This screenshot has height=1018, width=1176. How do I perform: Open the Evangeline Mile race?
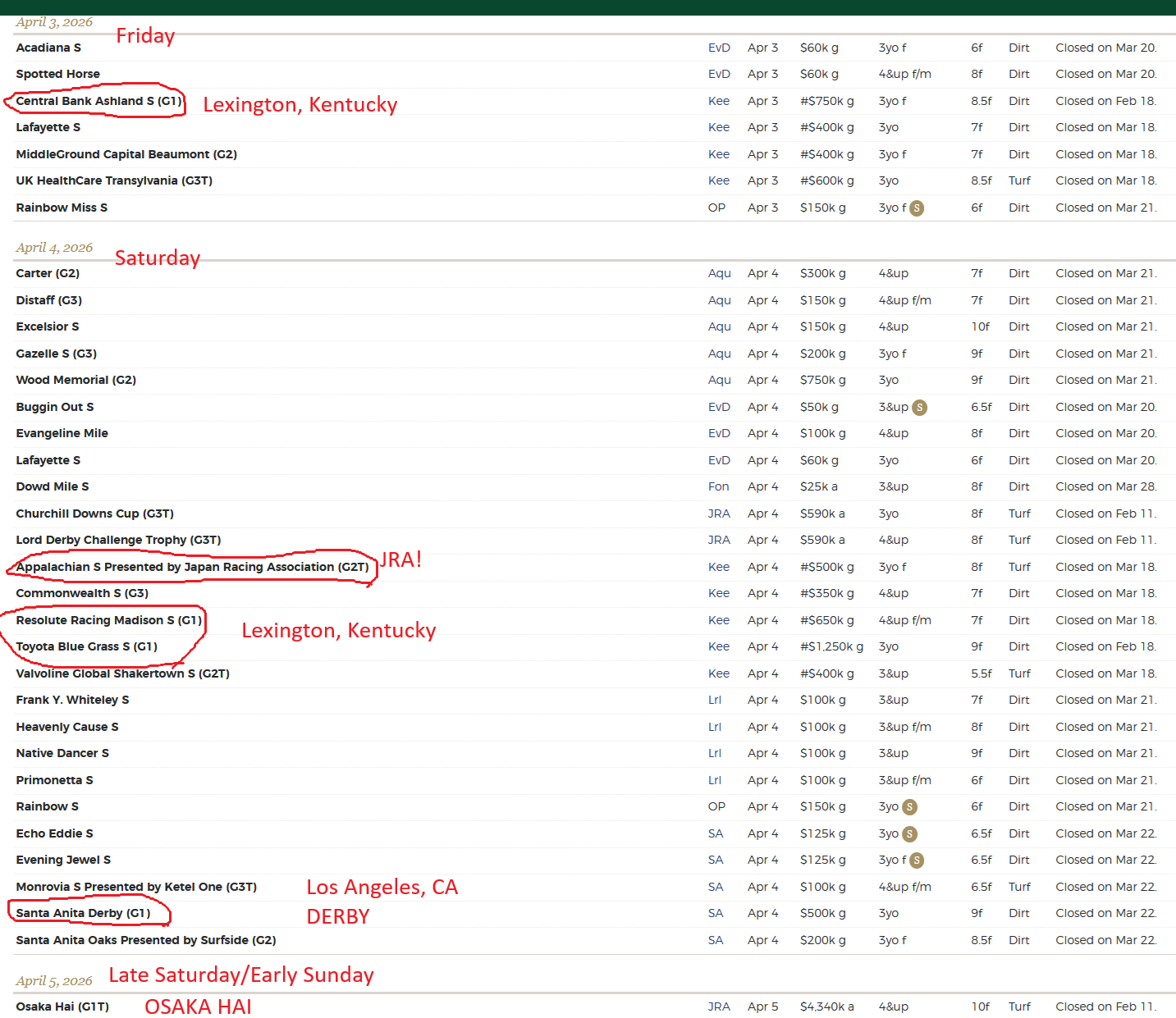[62, 433]
